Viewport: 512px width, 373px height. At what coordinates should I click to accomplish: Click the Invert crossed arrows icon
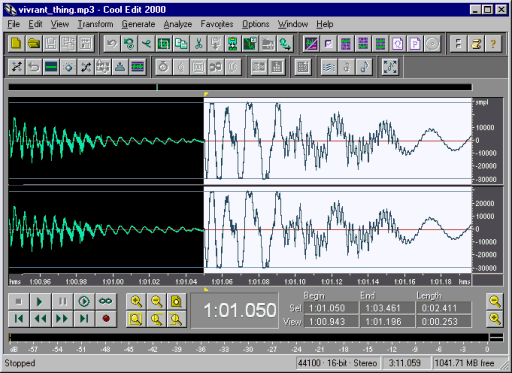coord(16,67)
